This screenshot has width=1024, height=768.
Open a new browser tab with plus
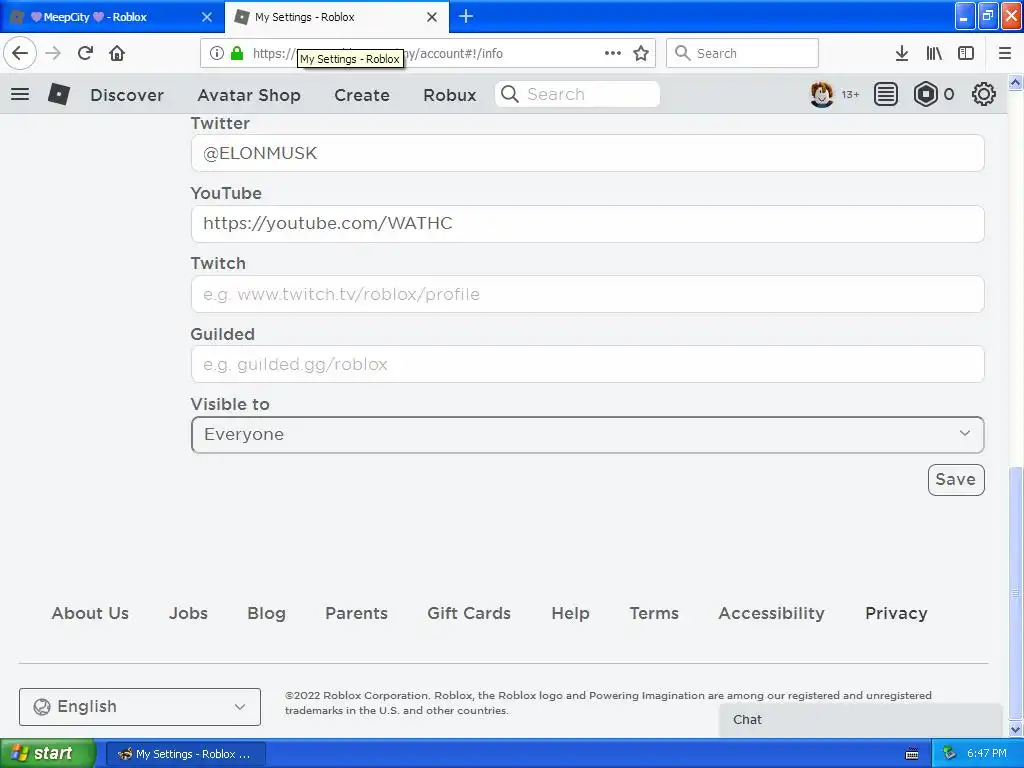tap(466, 16)
